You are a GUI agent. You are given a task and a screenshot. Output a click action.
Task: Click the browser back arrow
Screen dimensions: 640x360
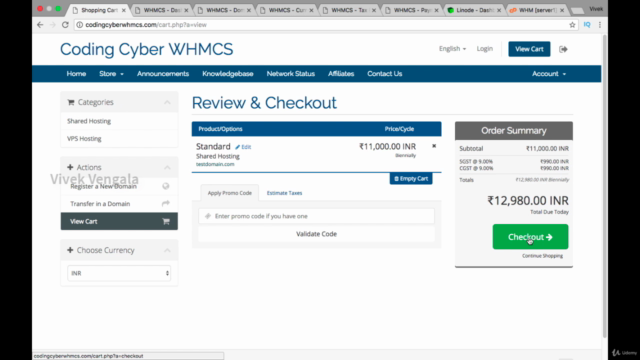pyautogui.click(x=40, y=24)
